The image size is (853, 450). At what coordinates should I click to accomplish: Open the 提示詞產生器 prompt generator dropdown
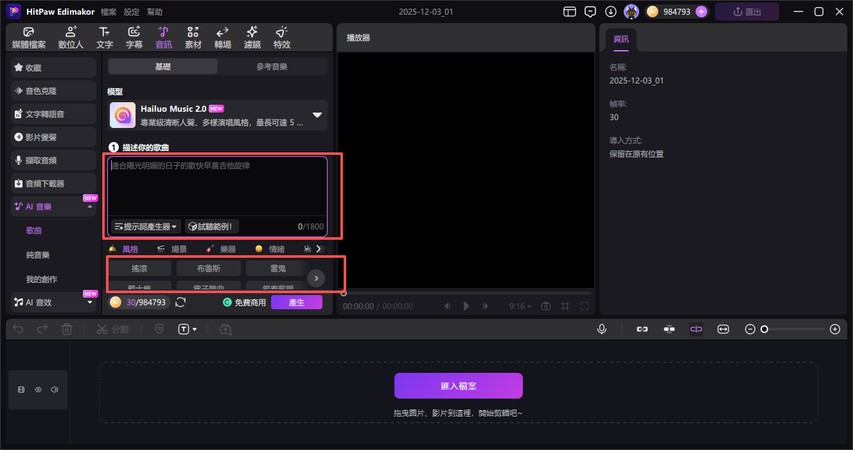pos(145,226)
